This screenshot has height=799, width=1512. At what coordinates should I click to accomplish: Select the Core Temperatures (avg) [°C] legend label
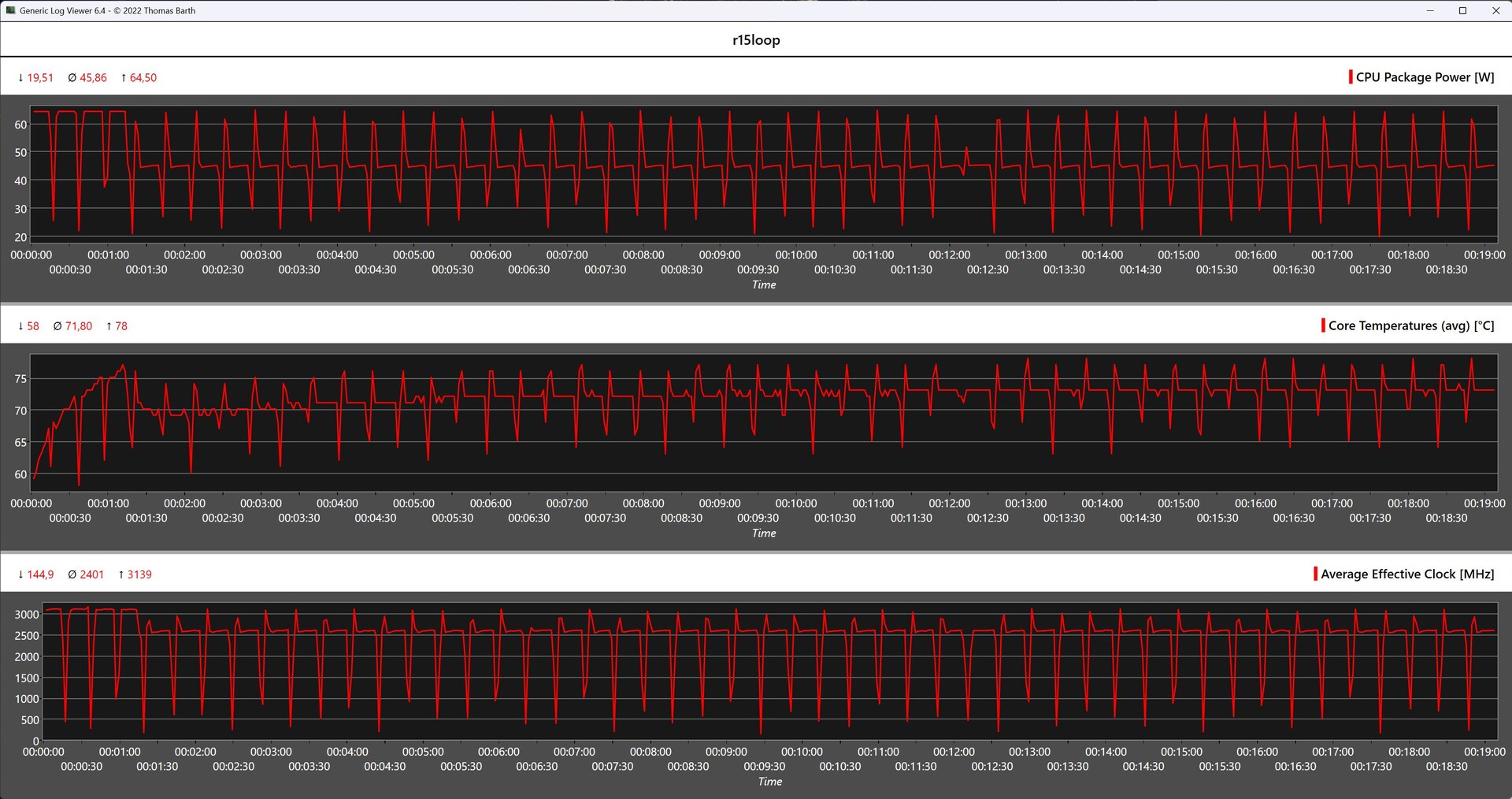[x=1410, y=325]
